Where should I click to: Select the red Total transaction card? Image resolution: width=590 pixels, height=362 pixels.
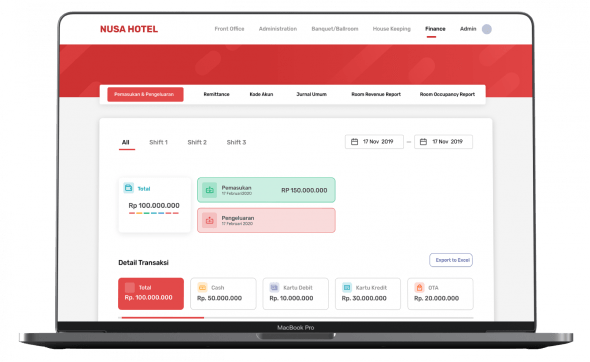[151, 294]
